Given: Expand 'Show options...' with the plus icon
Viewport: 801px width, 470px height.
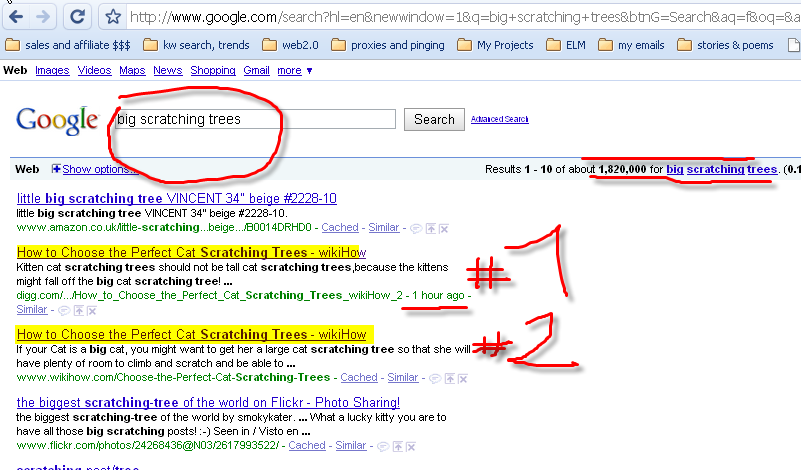Looking at the screenshot, I should [x=56, y=169].
